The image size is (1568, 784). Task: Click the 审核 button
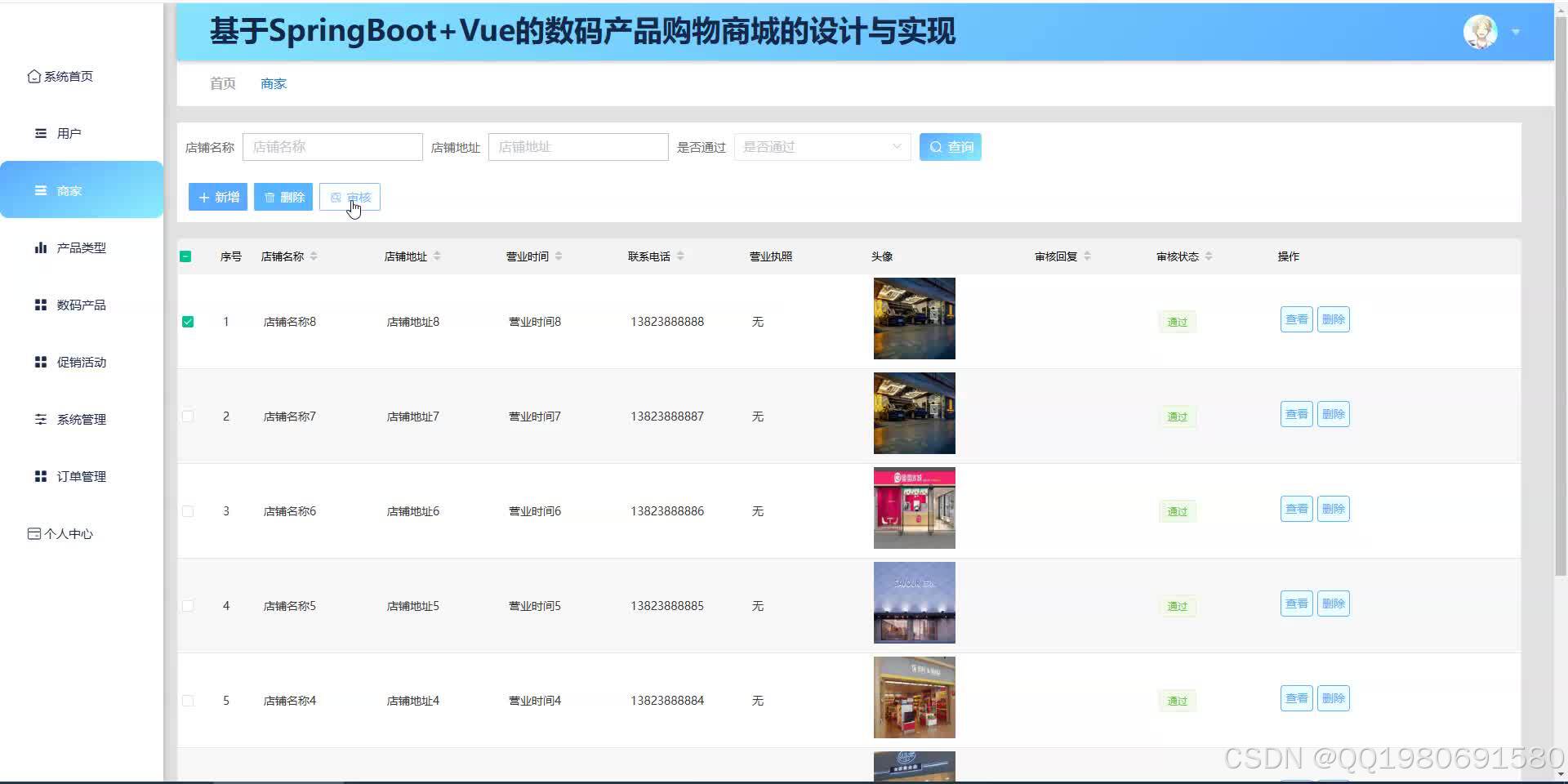pos(350,197)
